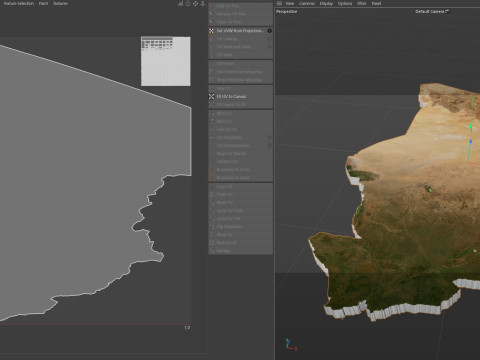
Task: Click the lock icon above the UV canvas
Action: [x=188, y=3]
